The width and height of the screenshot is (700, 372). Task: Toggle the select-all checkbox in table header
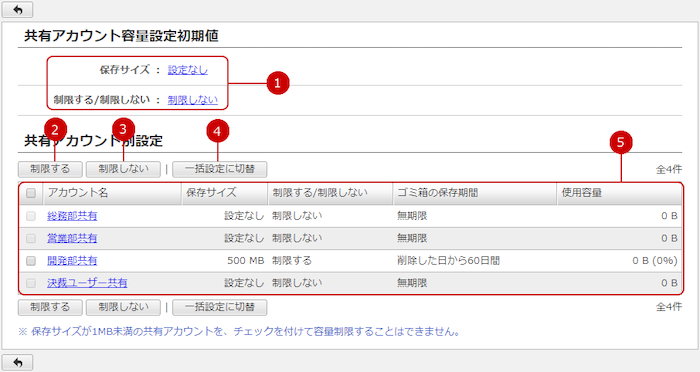point(31,193)
